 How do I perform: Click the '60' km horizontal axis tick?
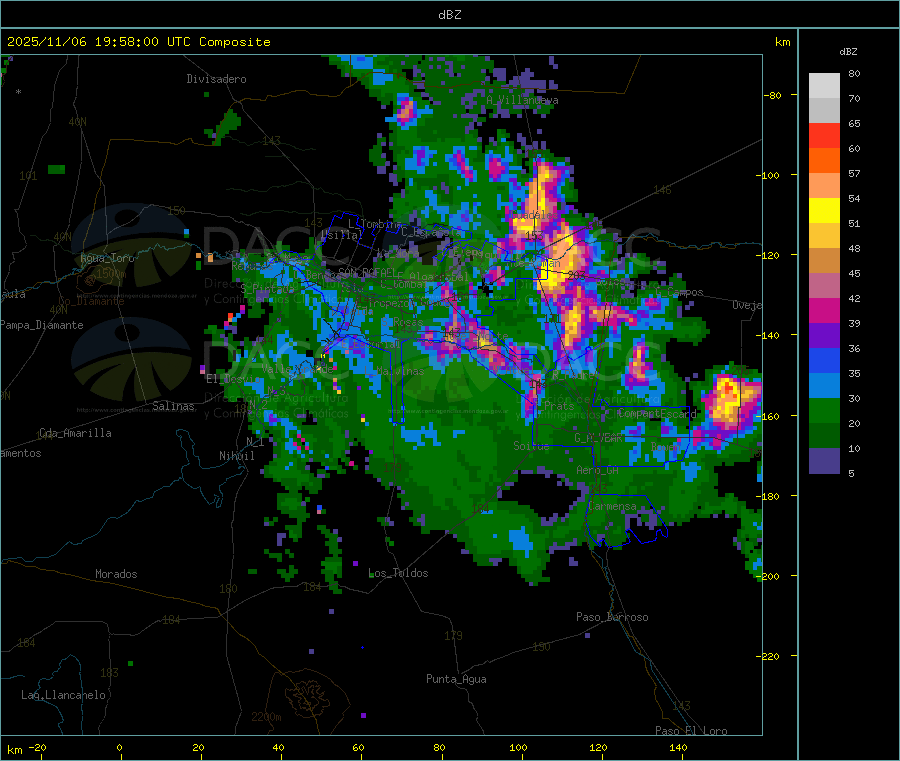point(358,747)
